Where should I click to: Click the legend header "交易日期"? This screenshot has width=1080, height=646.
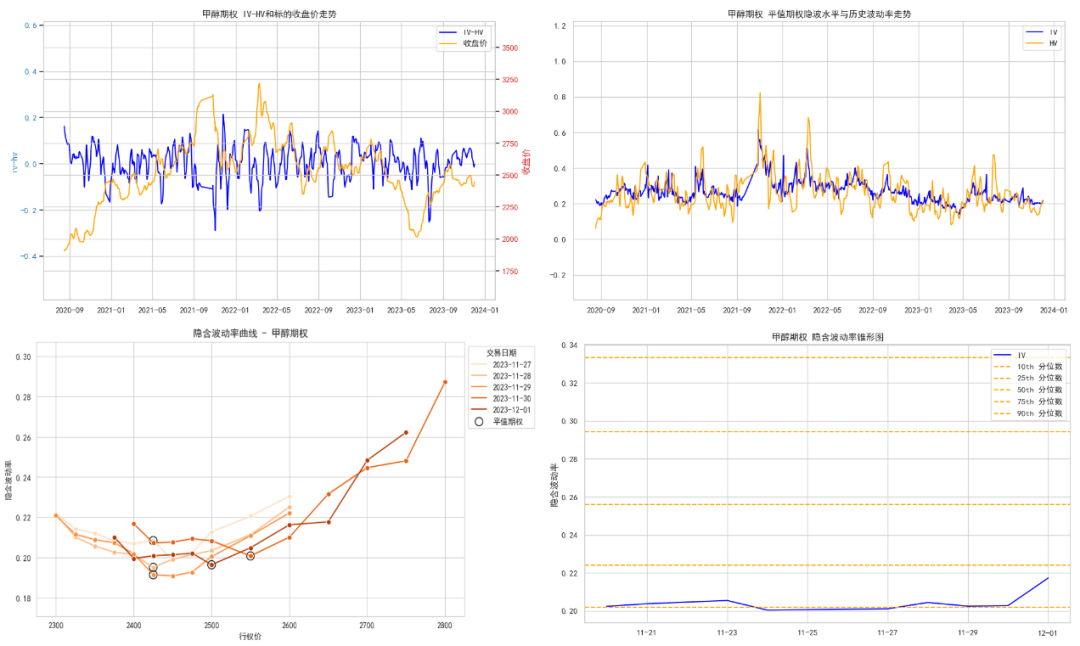click(501, 353)
